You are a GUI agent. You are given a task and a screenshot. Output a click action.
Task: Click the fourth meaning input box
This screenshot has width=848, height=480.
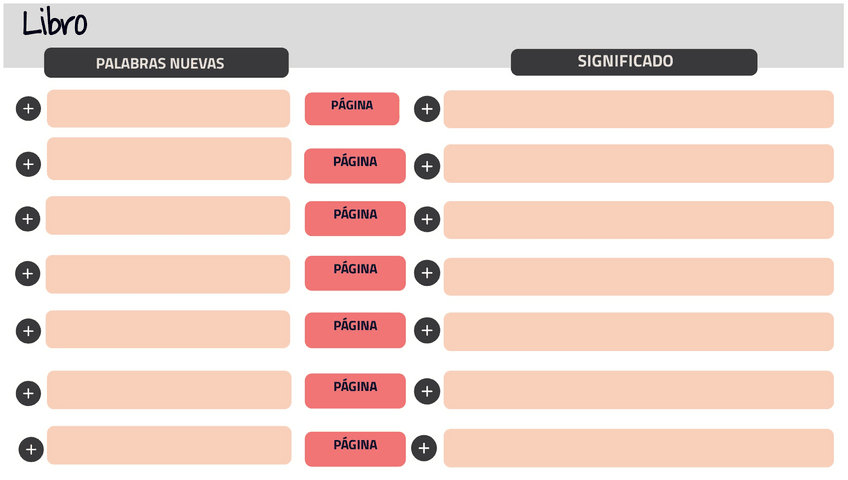coord(638,276)
